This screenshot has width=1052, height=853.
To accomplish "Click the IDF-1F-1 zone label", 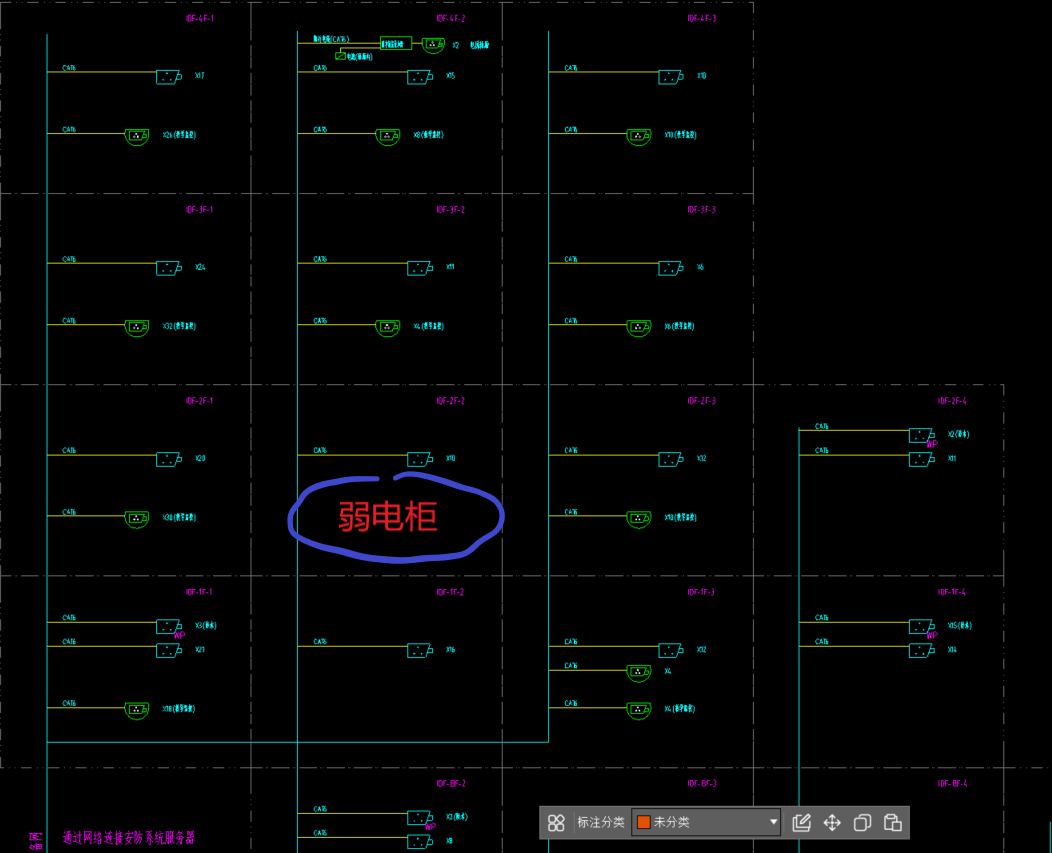I will tap(200, 593).
